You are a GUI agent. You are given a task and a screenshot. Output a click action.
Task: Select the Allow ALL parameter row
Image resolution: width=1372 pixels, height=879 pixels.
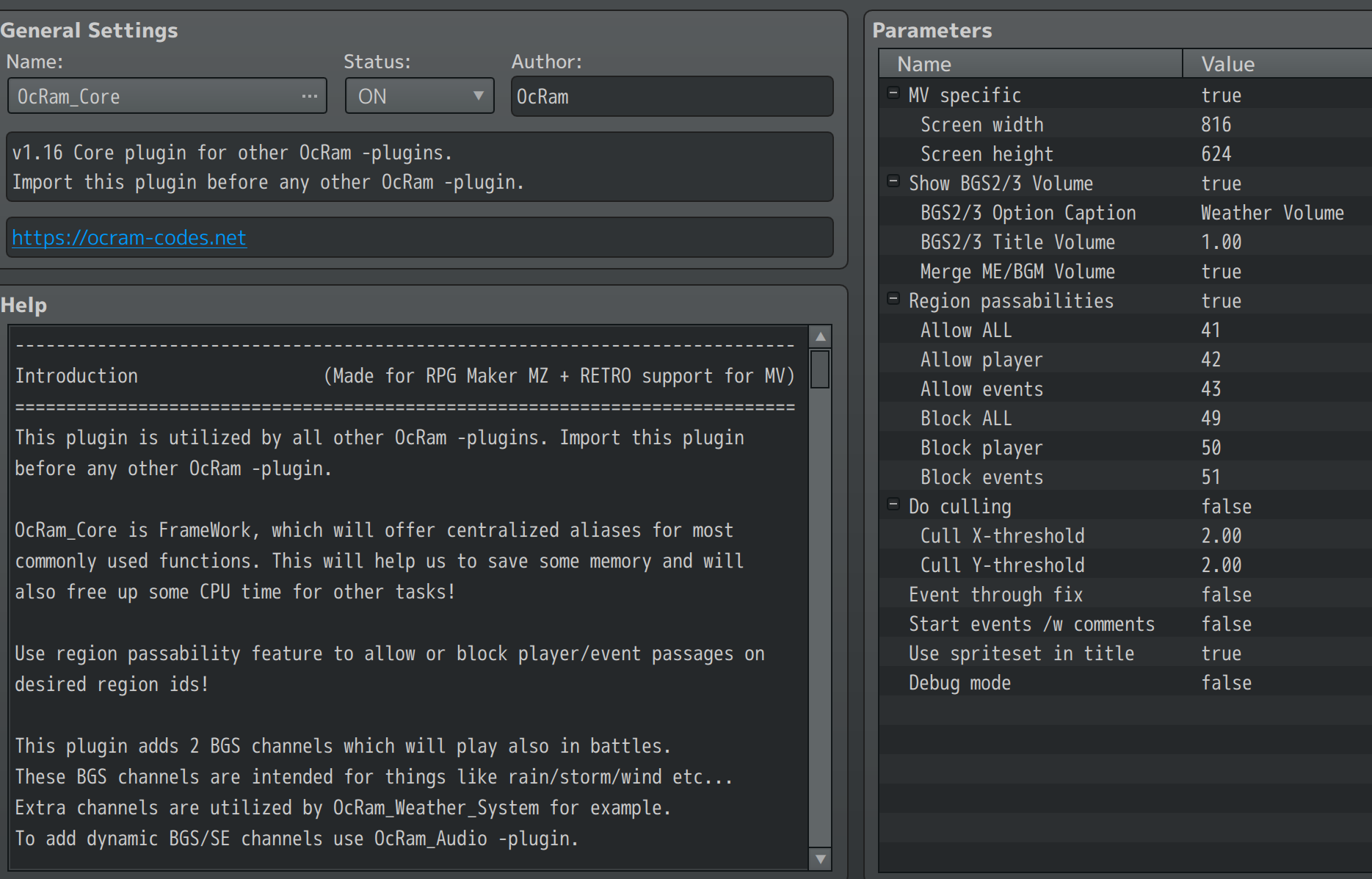[x=1125, y=330]
